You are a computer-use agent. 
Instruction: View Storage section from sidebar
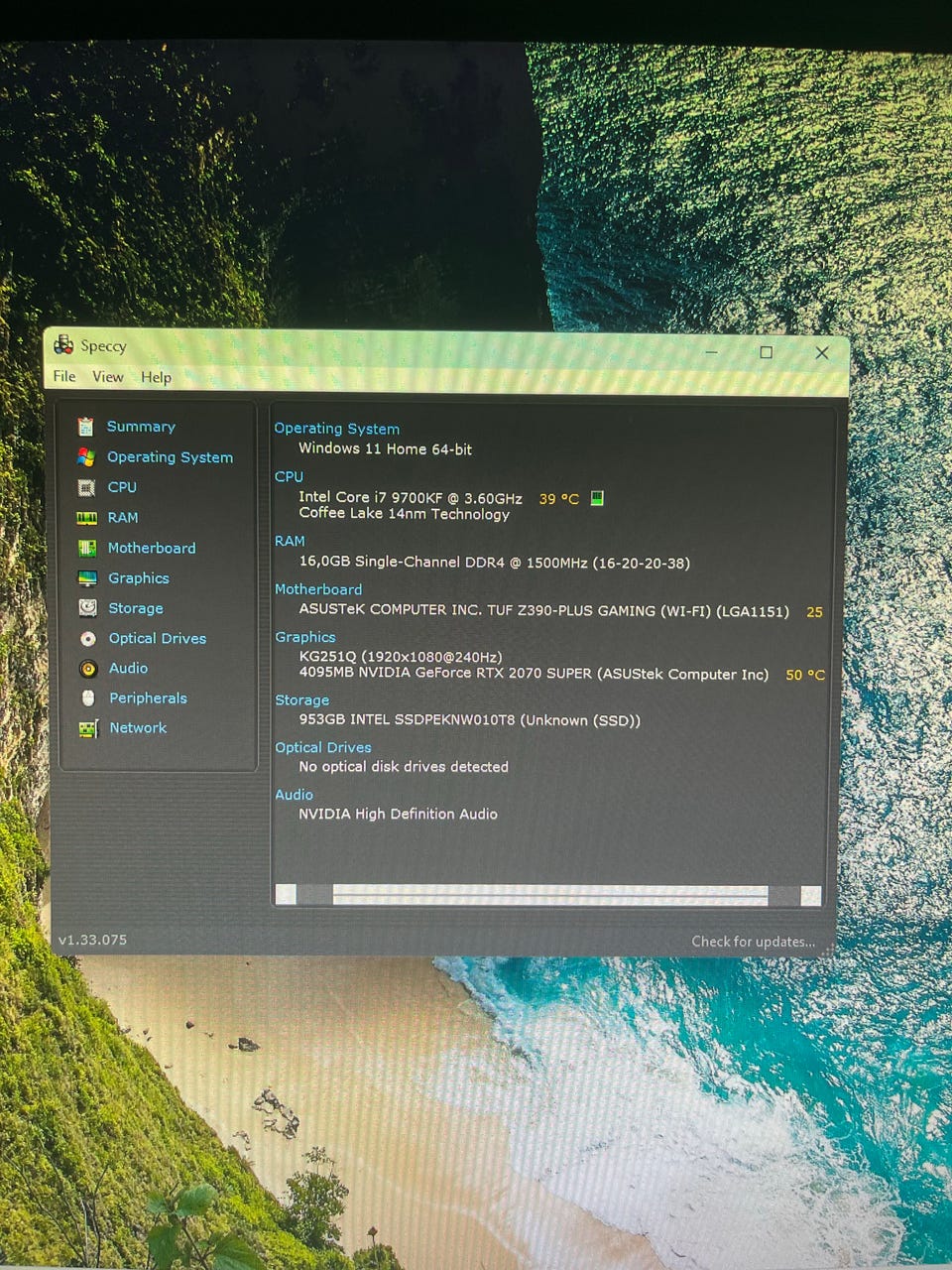[136, 608]
